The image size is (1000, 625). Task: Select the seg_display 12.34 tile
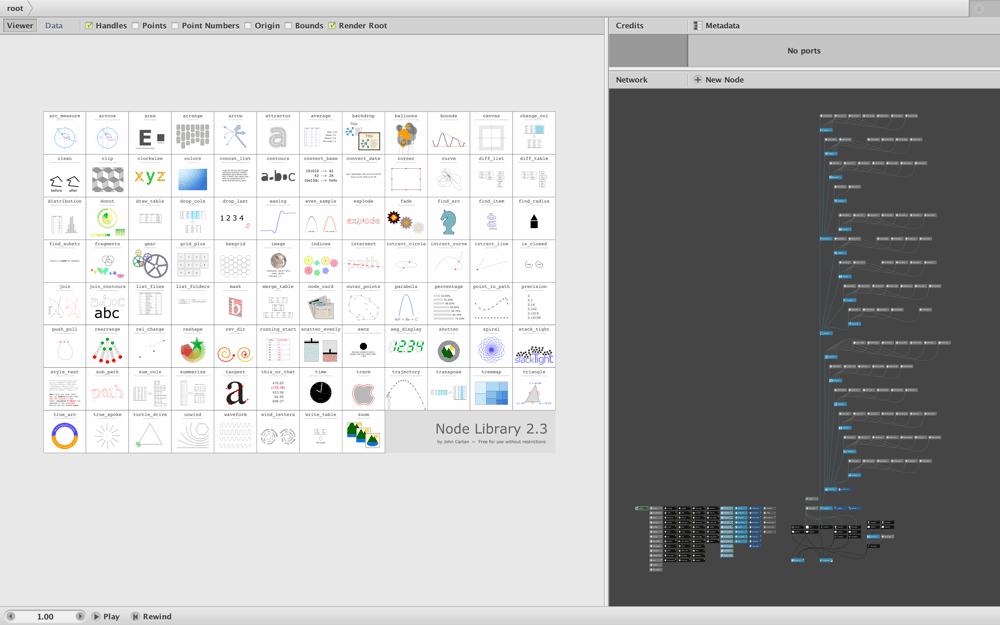[x=406, y=346]
